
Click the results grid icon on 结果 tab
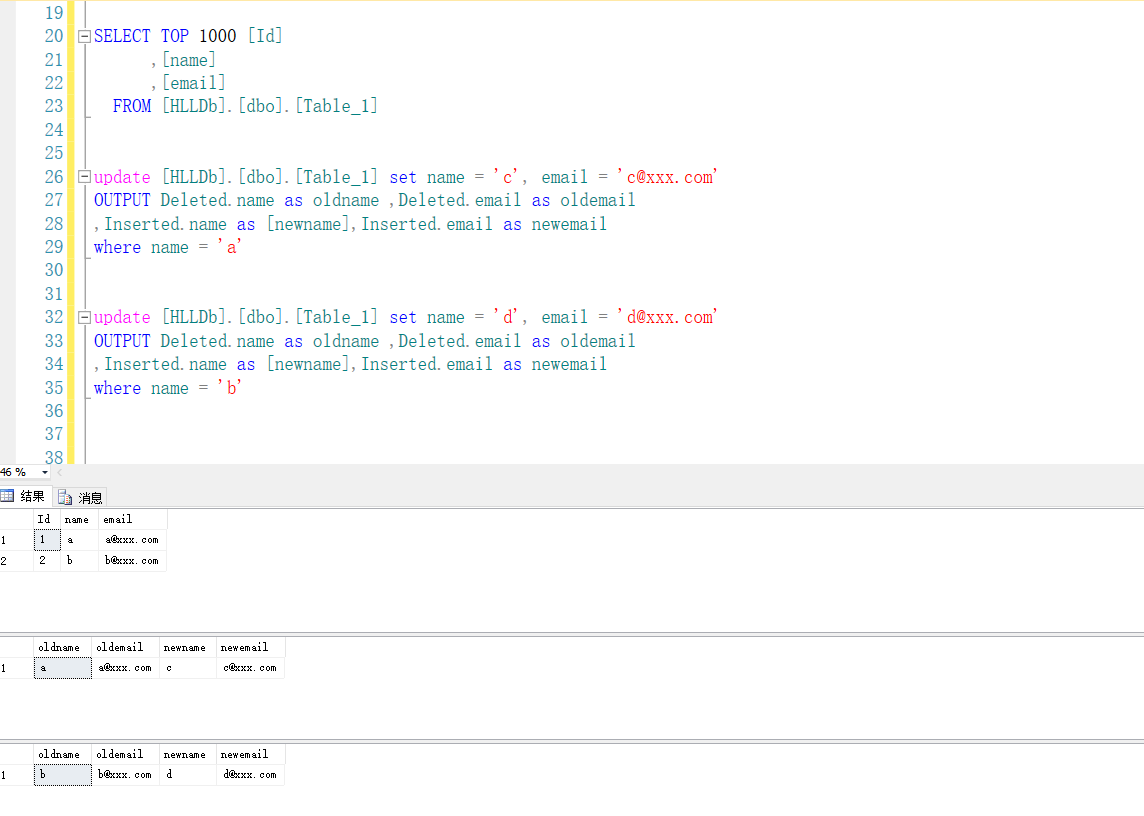[7, 496]
